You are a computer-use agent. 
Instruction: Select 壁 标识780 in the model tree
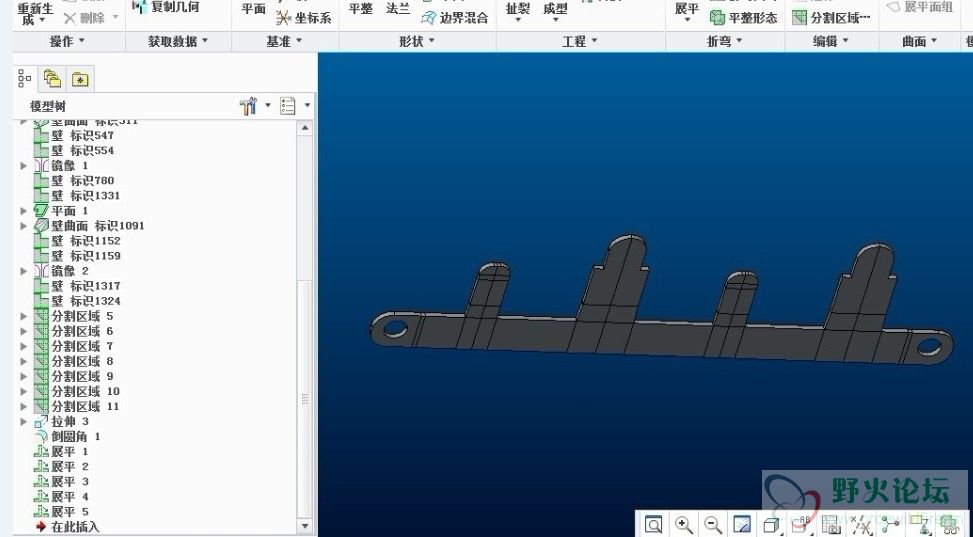coord(74,181)
